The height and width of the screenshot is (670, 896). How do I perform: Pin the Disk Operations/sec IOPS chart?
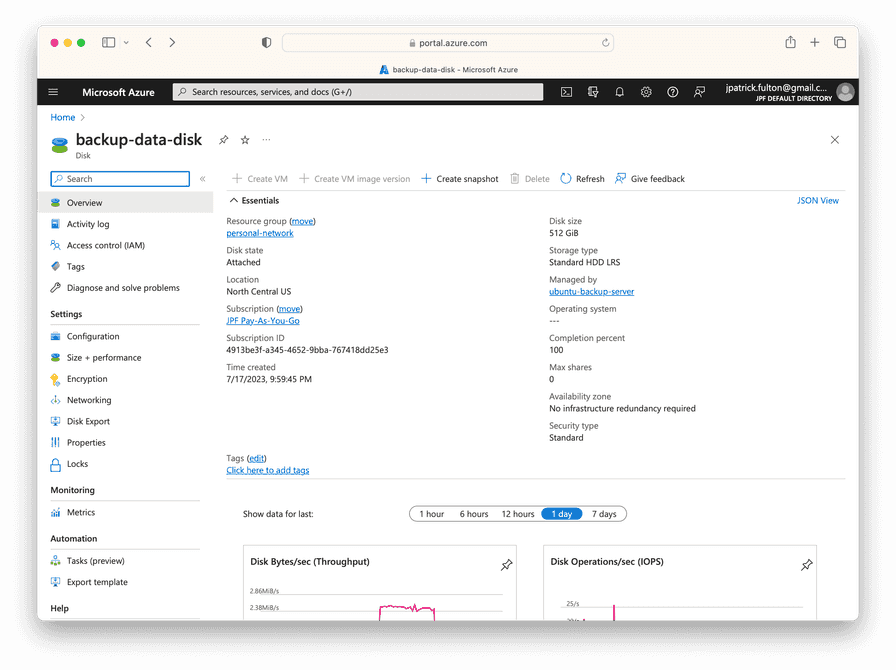point(806,565)
